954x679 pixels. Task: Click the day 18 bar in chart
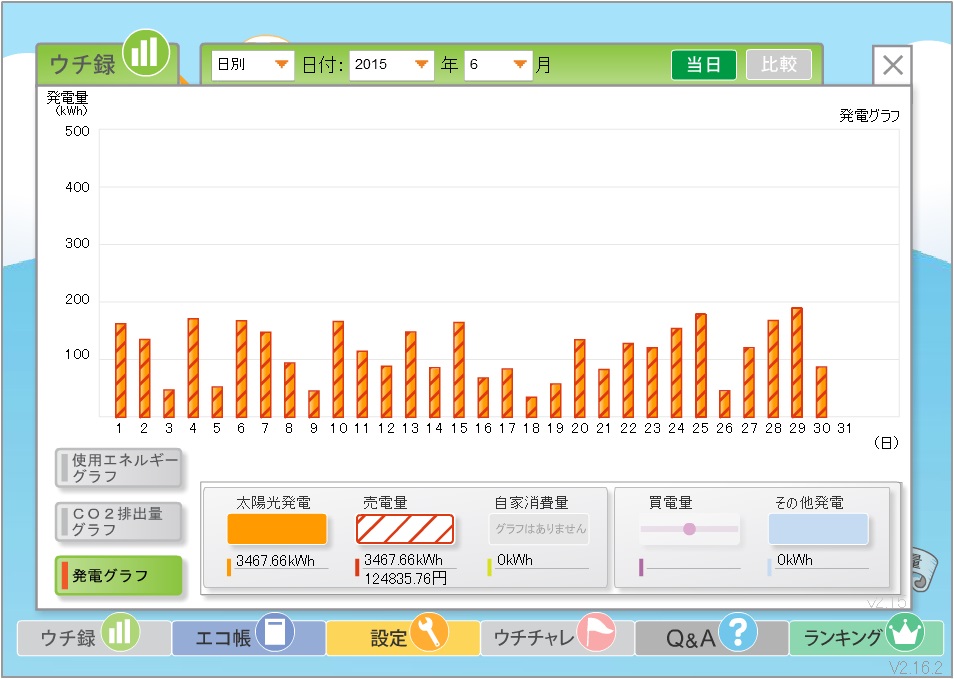[531, 407]
